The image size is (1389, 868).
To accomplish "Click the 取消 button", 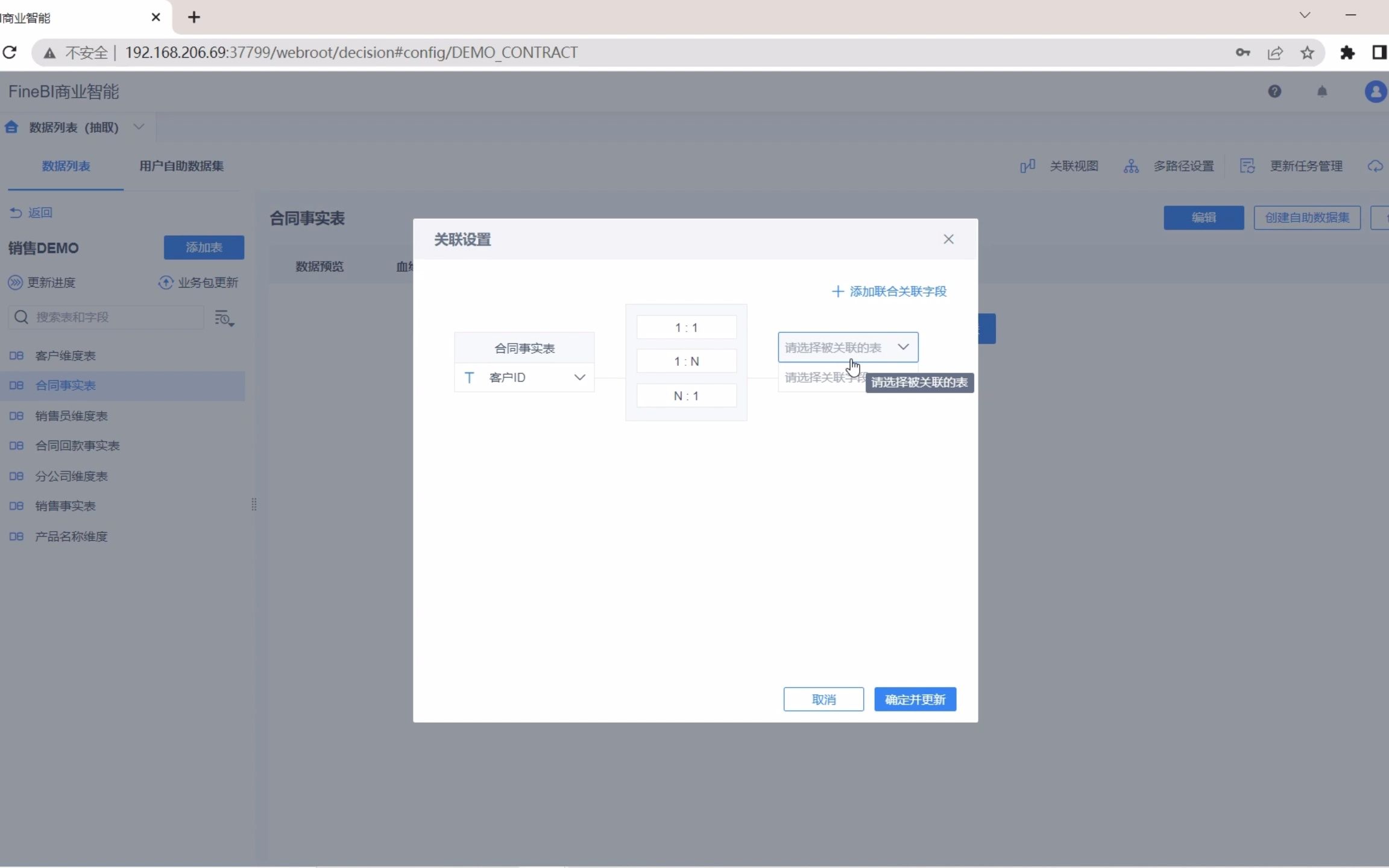I will point(824,699).
